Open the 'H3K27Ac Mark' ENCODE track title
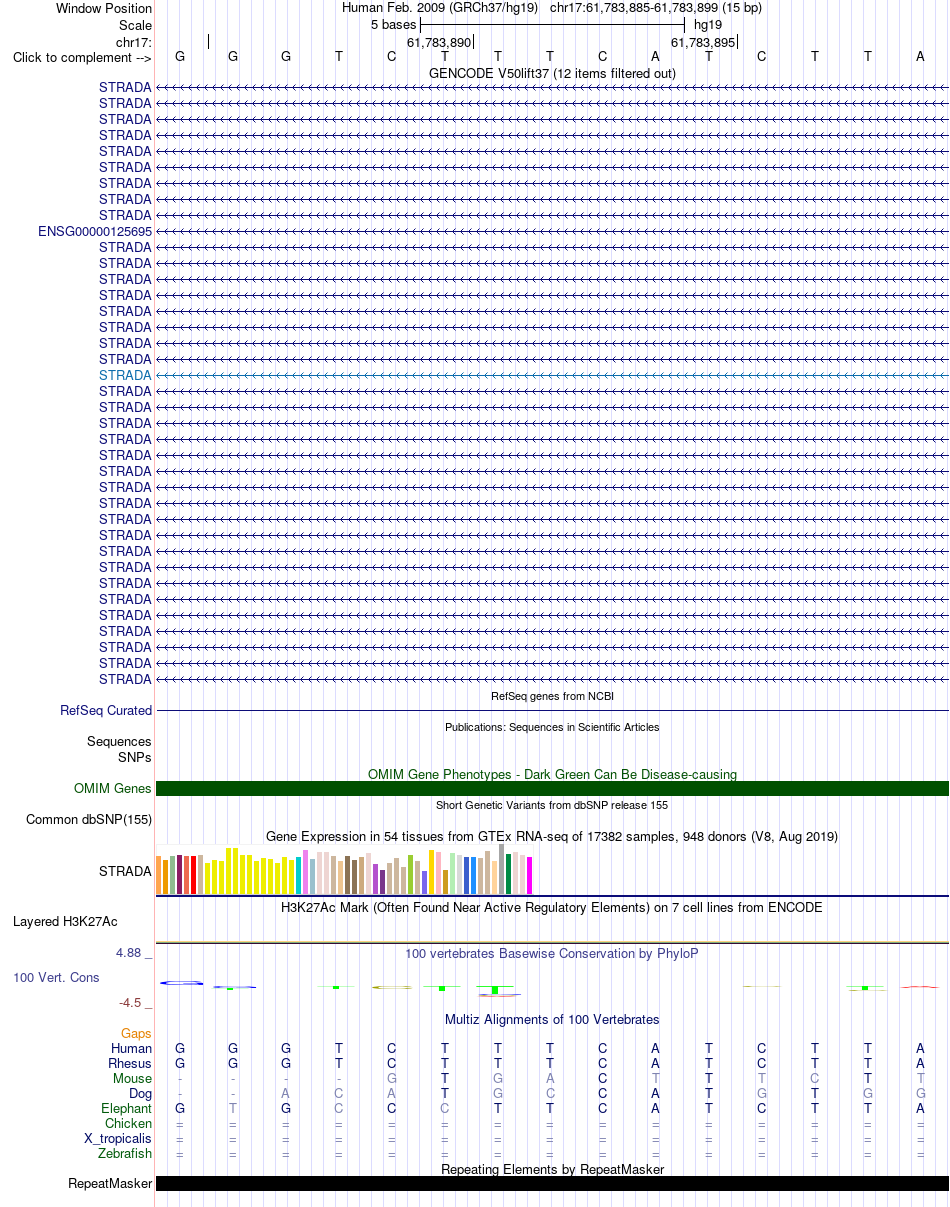The width and height of the screenshot is (950, 1207). pos(552,908)
